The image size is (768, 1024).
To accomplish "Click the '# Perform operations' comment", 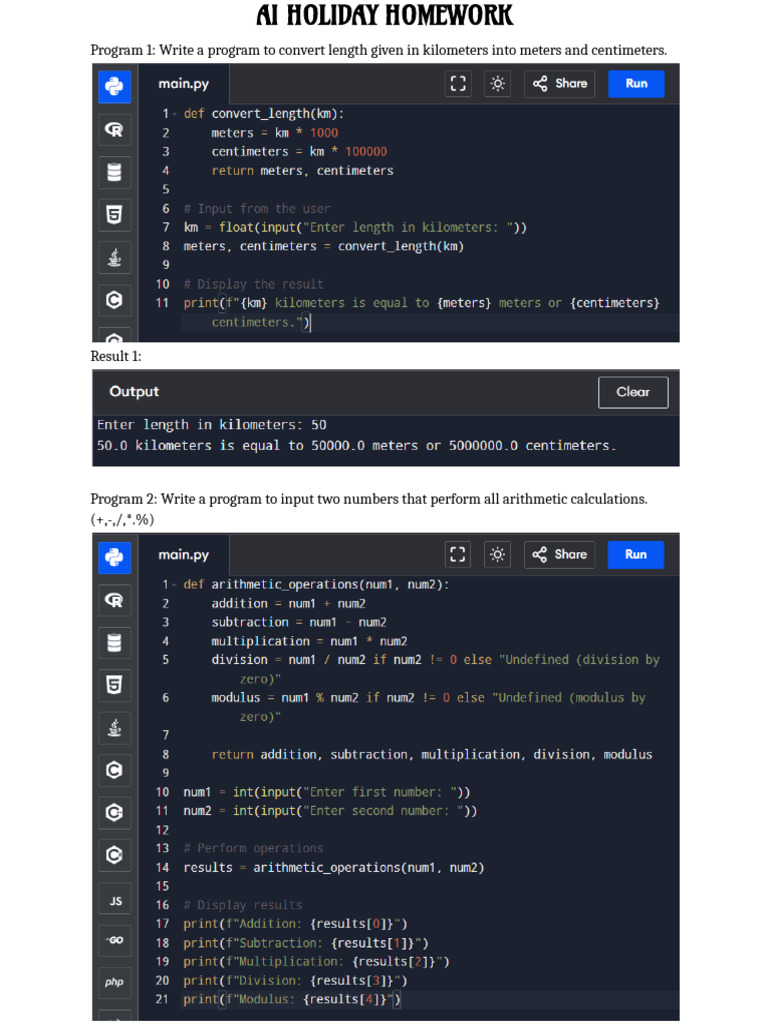I will tap(253, 848).
